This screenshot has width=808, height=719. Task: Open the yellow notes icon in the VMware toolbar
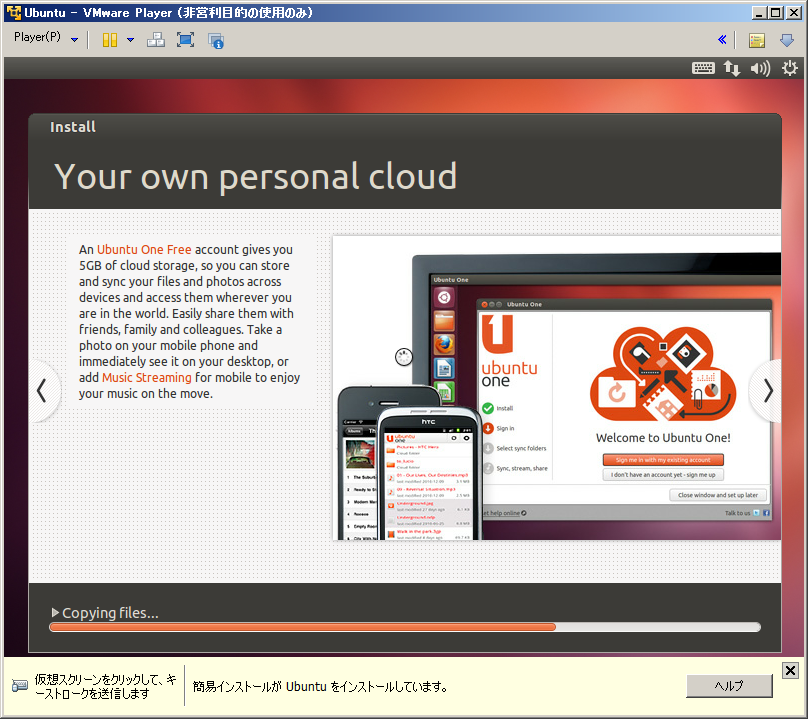[756, 40]
